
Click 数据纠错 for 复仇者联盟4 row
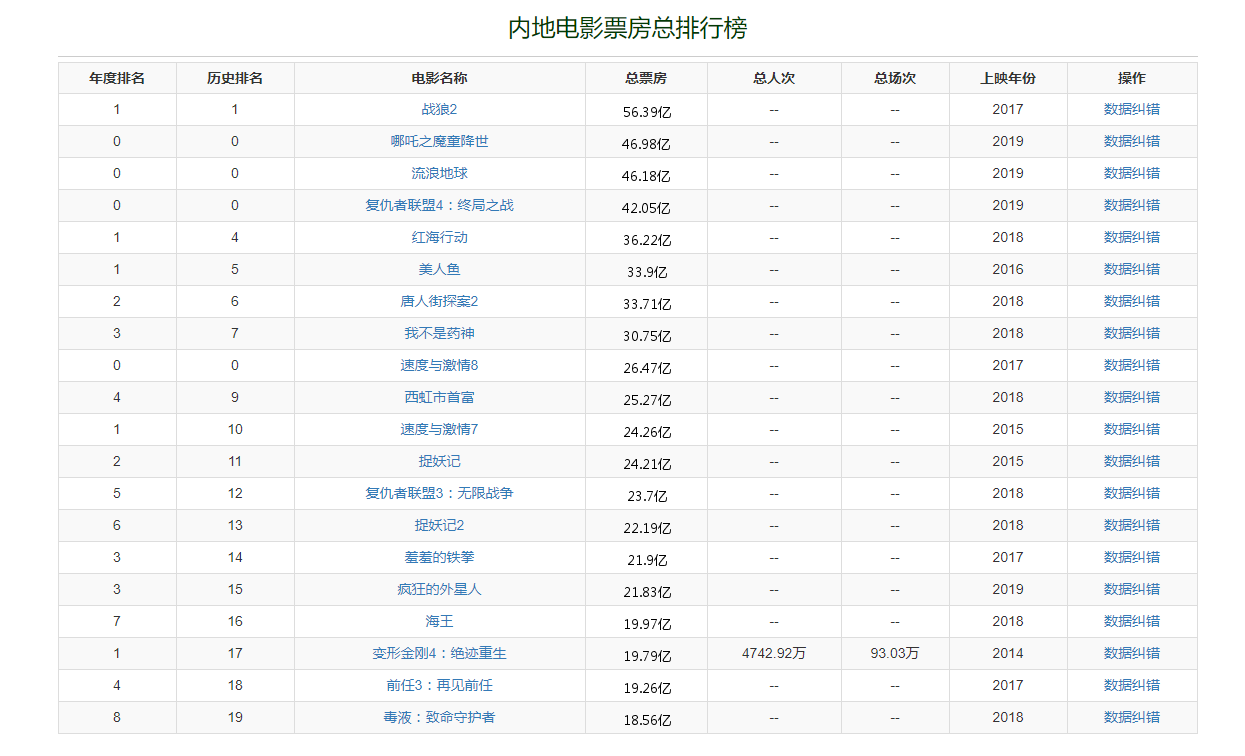pos(1132,206)
